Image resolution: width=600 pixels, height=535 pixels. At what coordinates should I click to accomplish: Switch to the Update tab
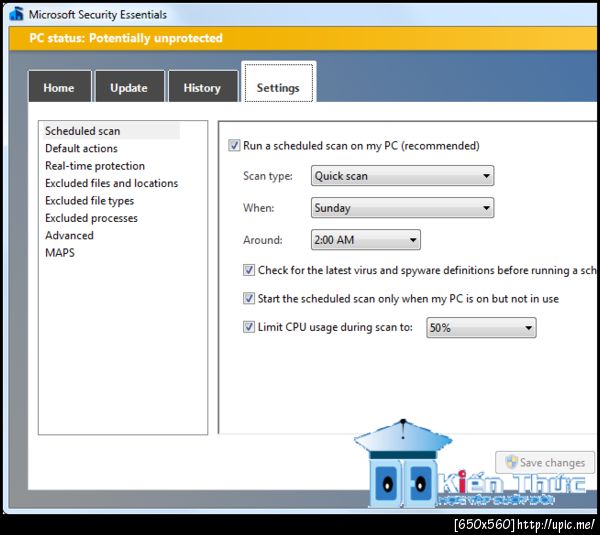tap(129, 86)
